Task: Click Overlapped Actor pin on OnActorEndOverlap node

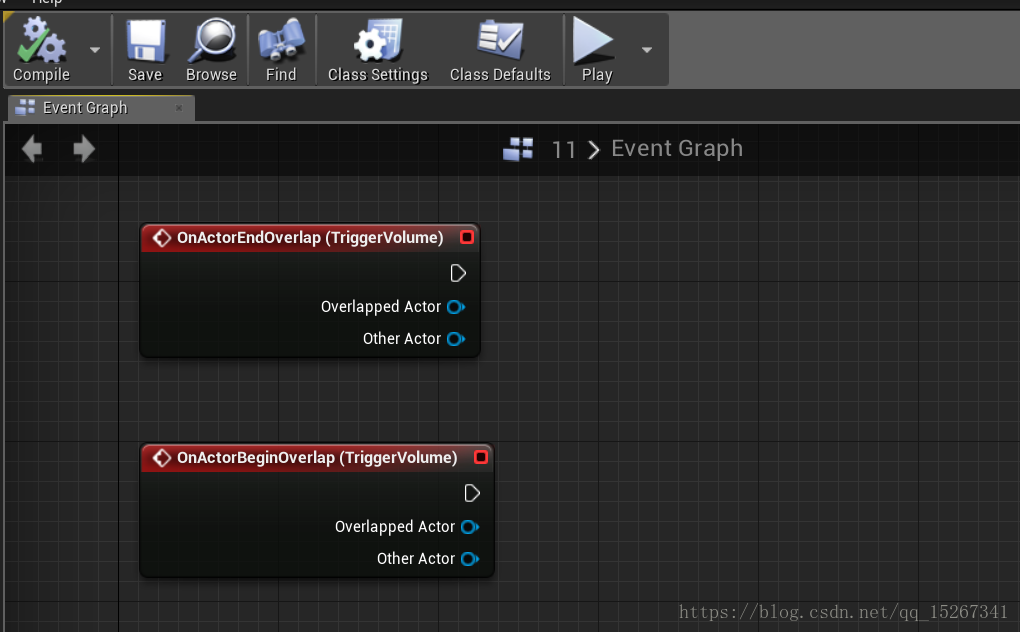Action: click(456, 307)
